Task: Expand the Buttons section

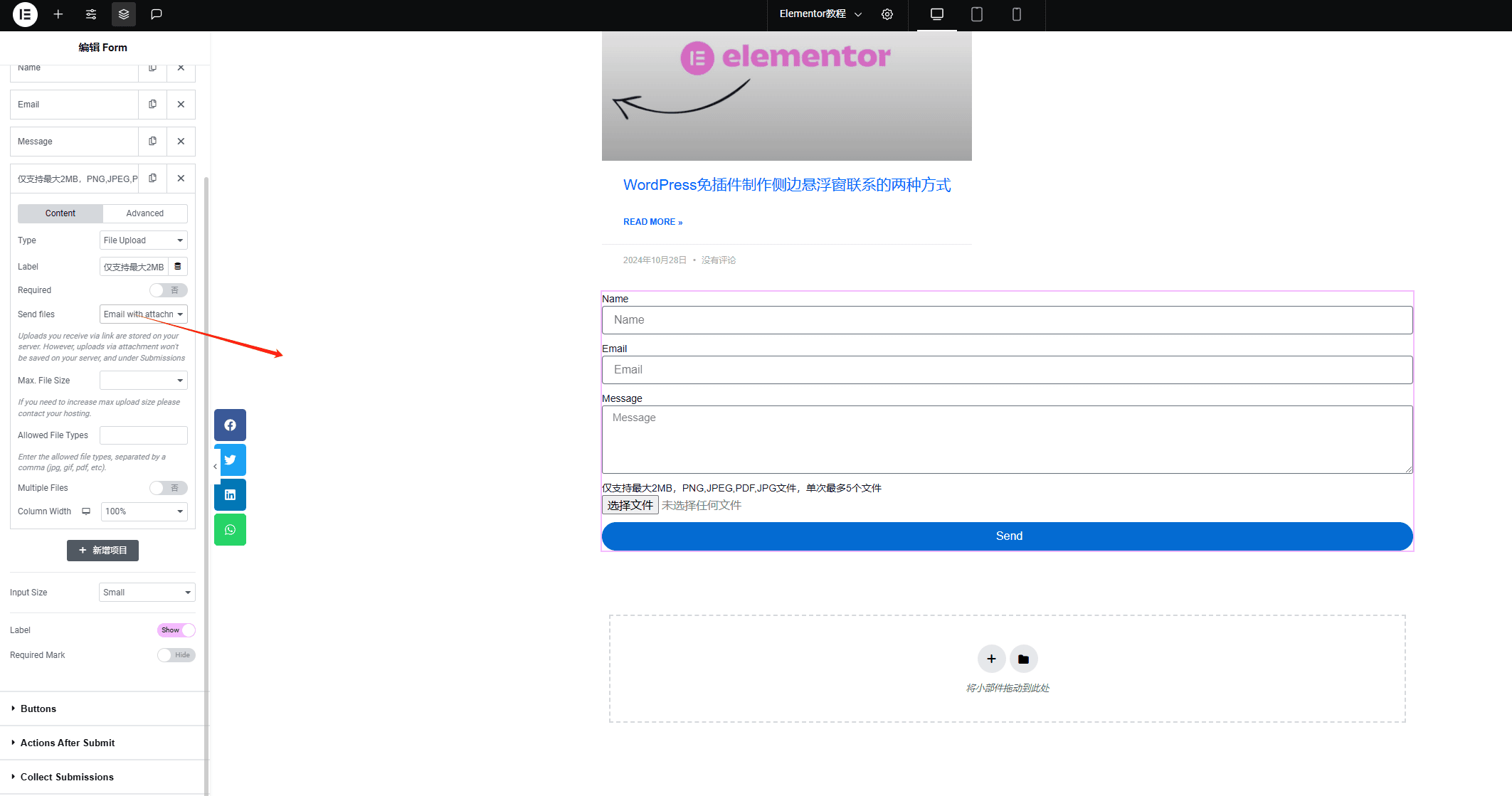Action: [x=105, y=709]
